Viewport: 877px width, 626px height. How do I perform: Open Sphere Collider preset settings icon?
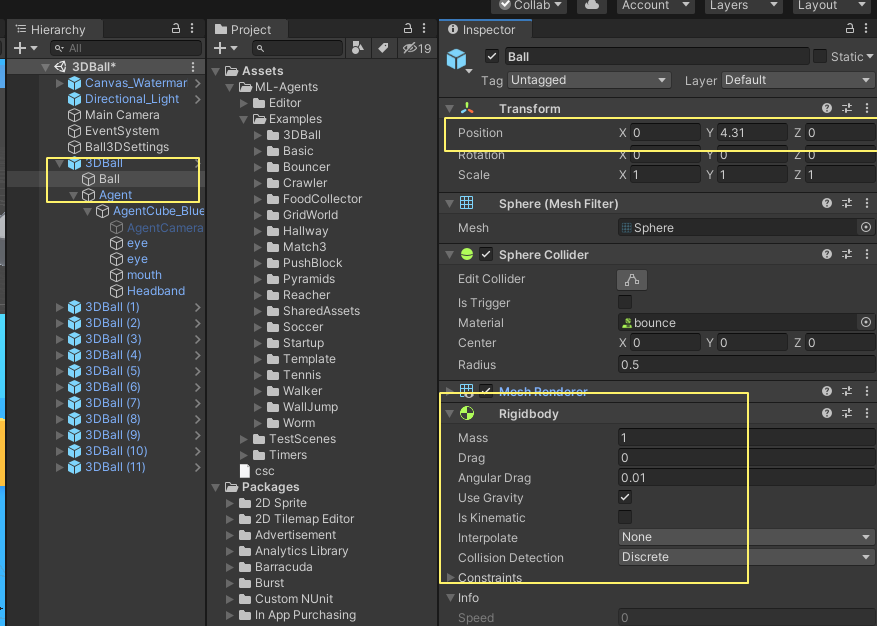847,254
